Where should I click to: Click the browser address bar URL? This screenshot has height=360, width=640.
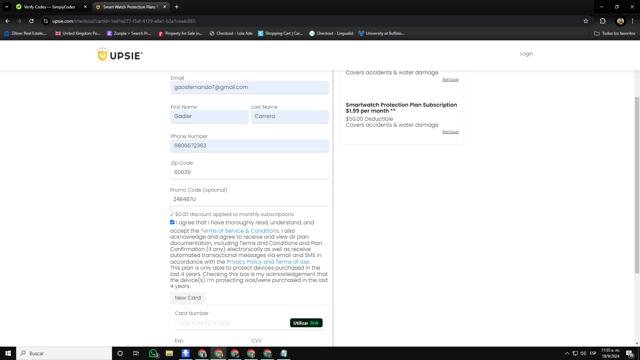(124, 21)
